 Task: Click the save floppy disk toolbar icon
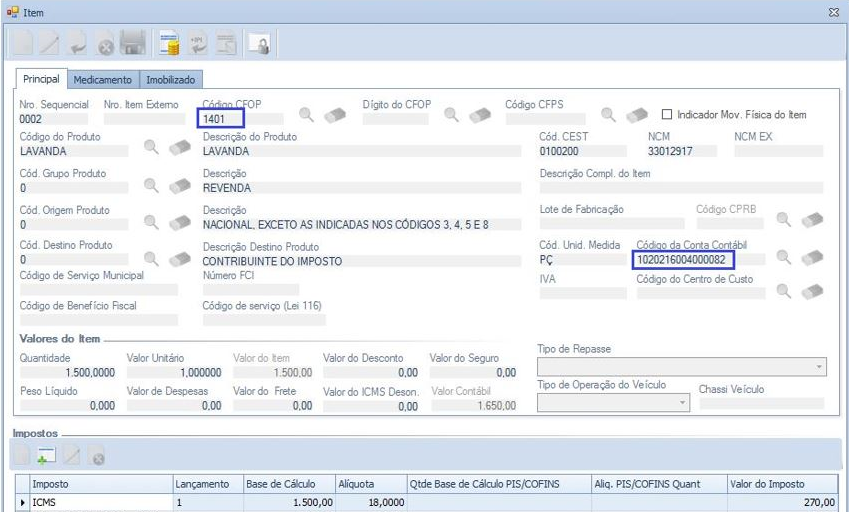[133, 44]
